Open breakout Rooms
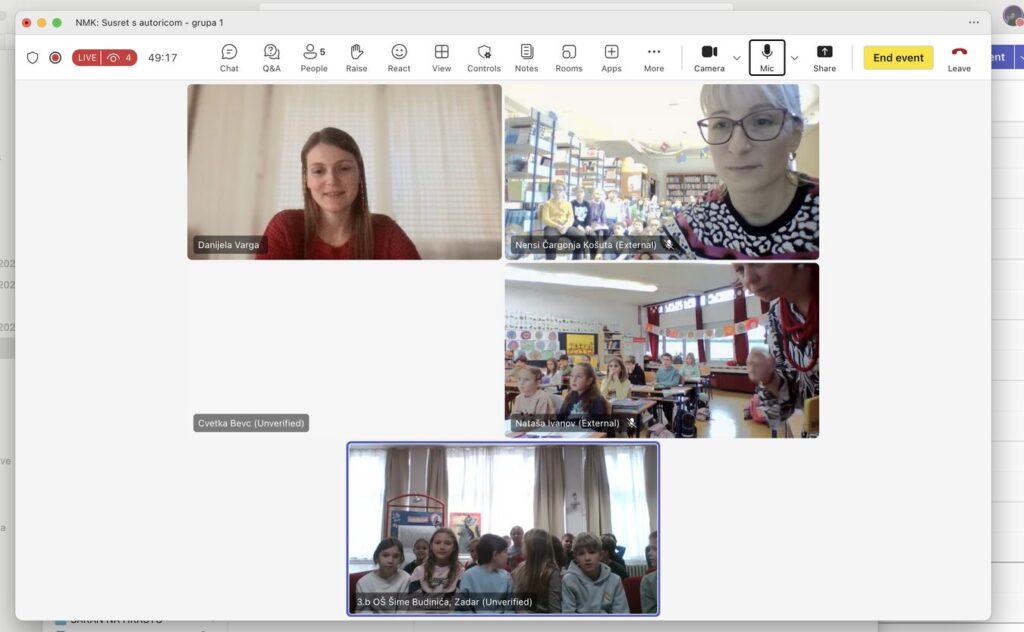This screenshot has height=632, width=1024. [x=568, y=58]
